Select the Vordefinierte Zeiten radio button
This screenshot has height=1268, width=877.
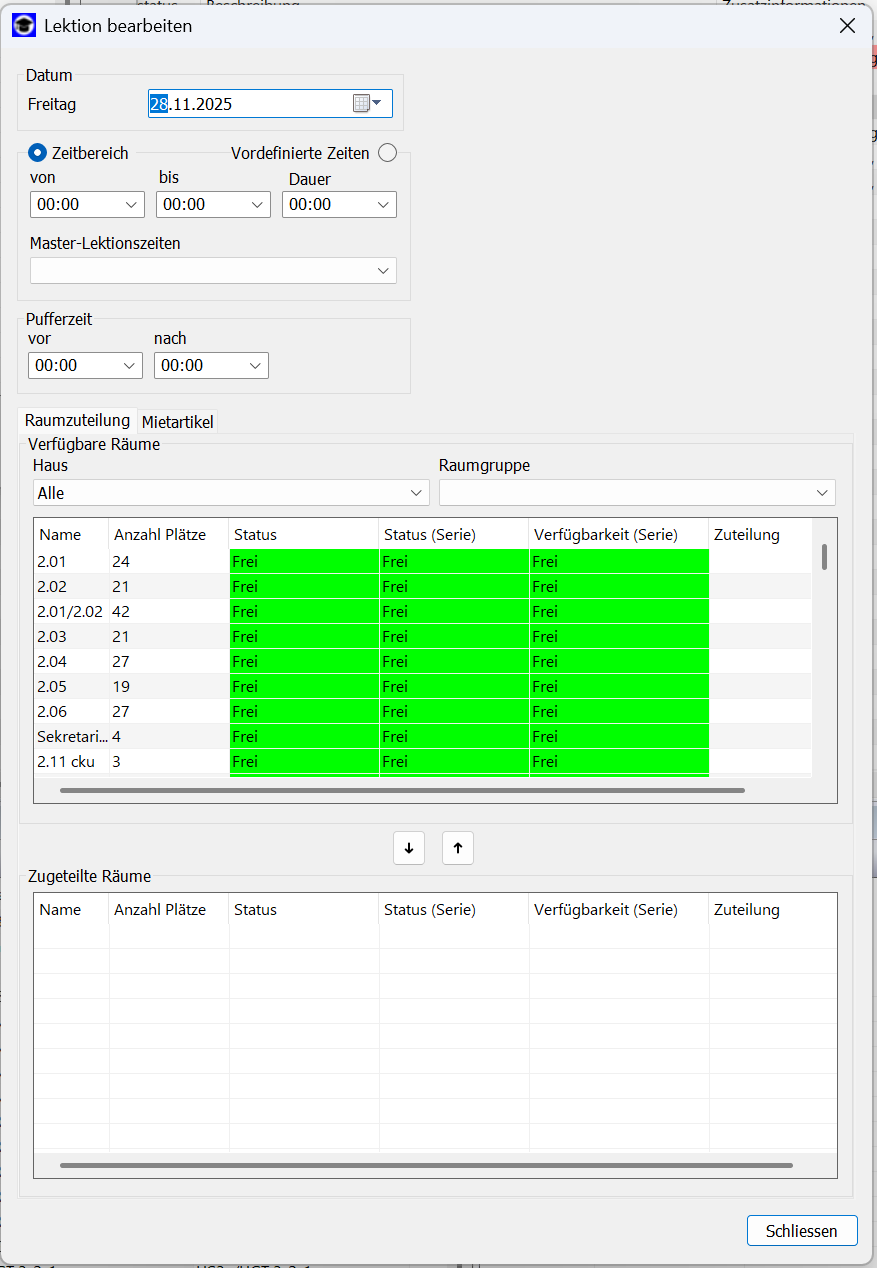click(388, 153)
